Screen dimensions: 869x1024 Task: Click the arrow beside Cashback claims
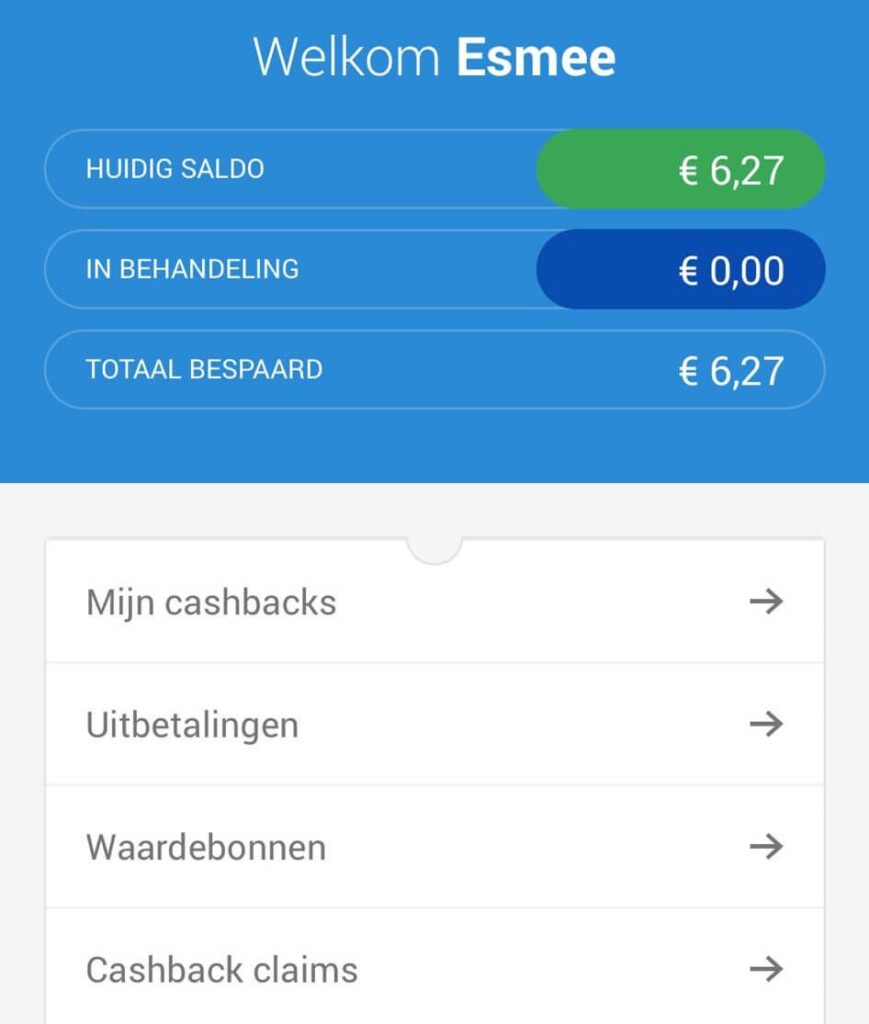pyautogui.click(x=766, y=968)
